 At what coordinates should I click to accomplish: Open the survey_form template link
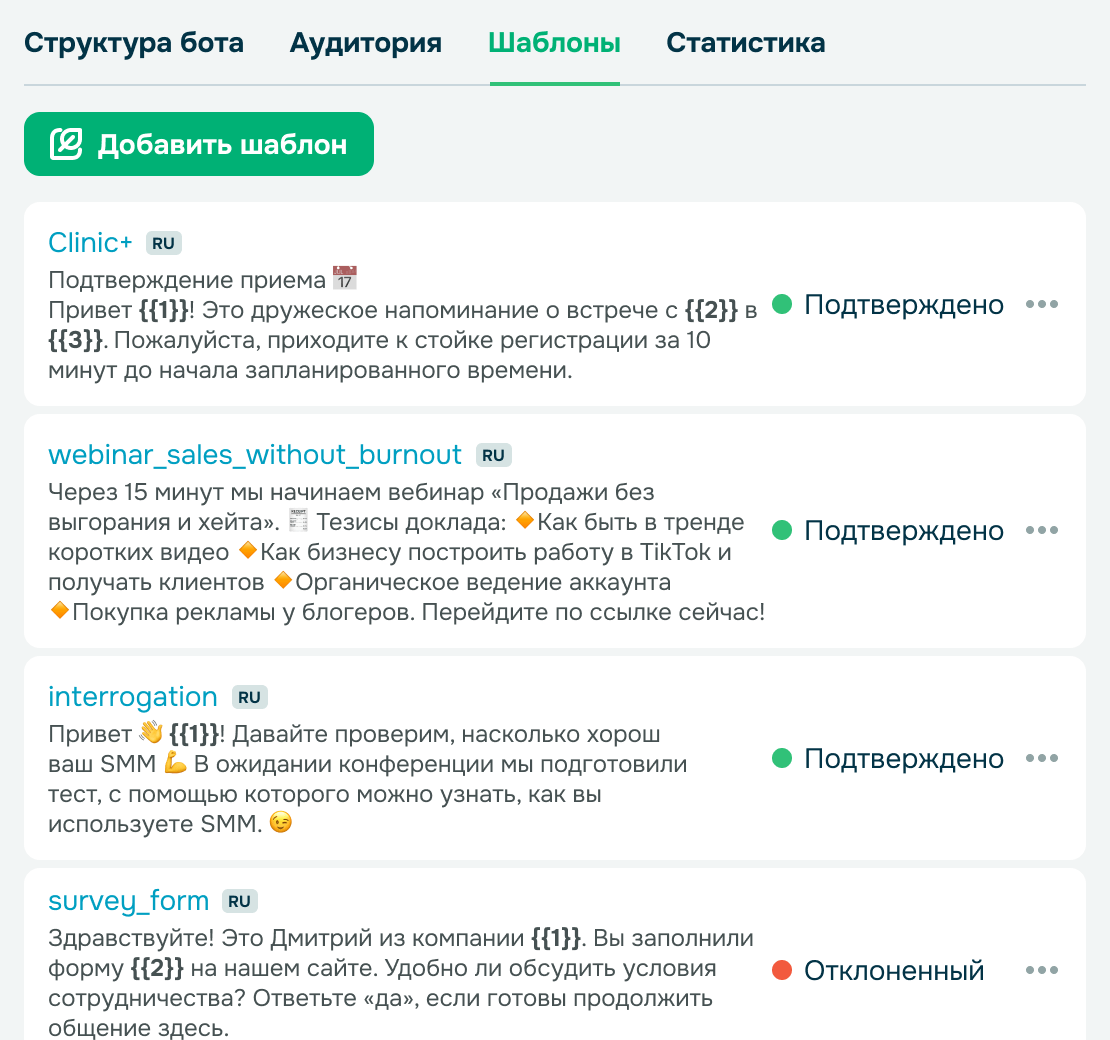129,901
